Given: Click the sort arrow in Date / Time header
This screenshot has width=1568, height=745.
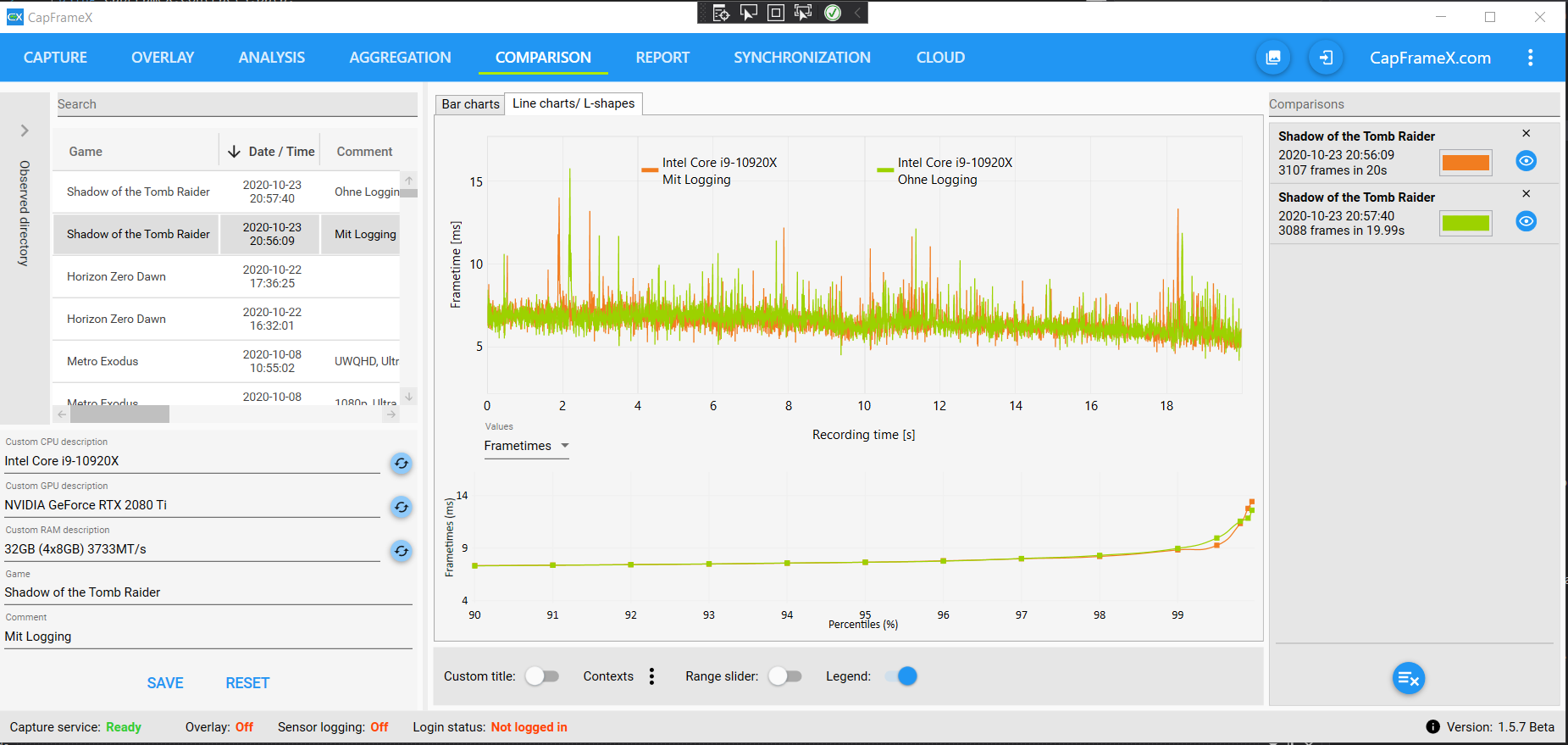Looking at the screenshot, I should click(x=234, y=152).
